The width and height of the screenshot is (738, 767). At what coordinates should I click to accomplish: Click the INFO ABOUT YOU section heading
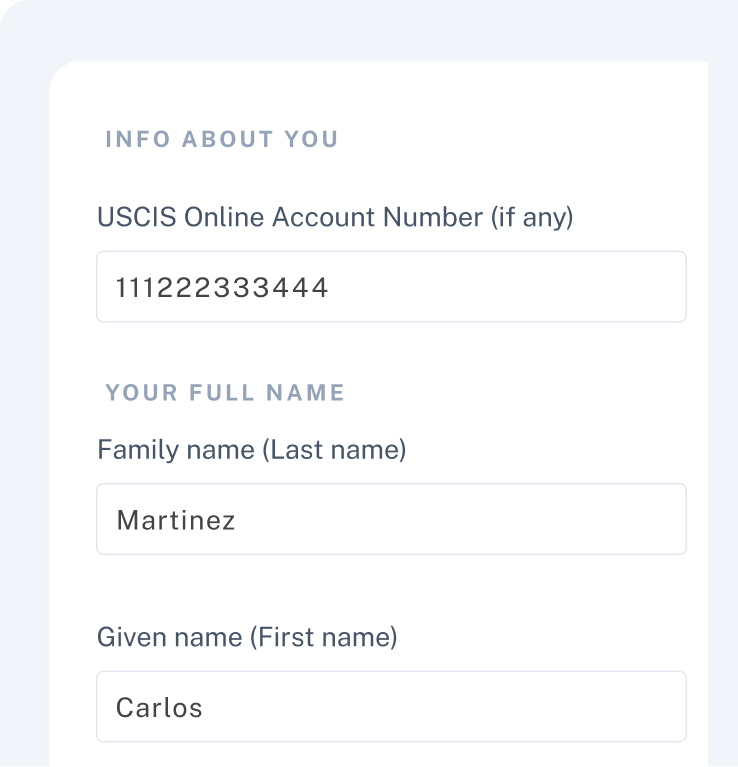221,139
